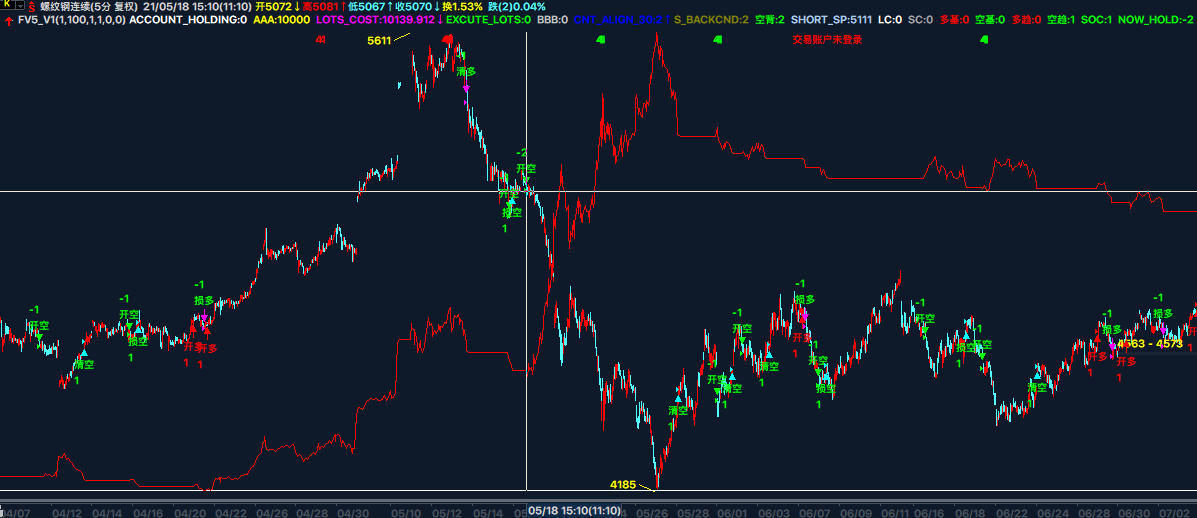The width and height of the screenshot is (1197, 518).
Task: Click the NOW_HOLD:-2 value
Action: [x=1156, y=20]
